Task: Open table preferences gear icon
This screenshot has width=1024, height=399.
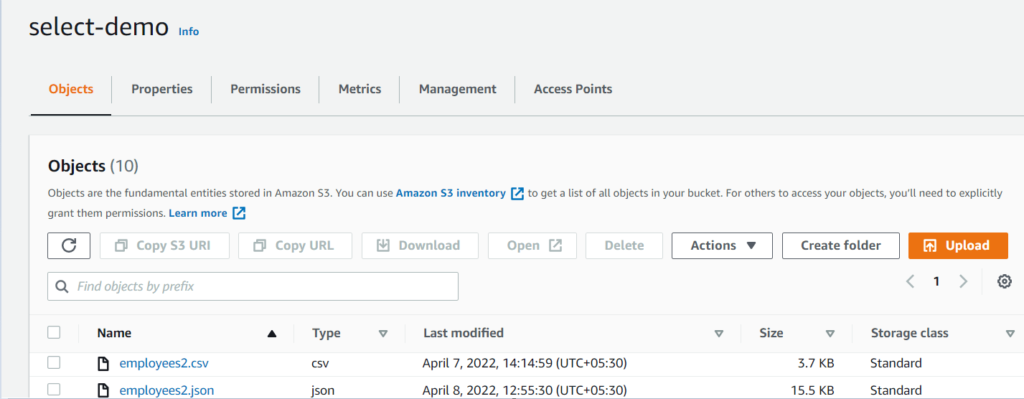Action: pos(1004,281)
